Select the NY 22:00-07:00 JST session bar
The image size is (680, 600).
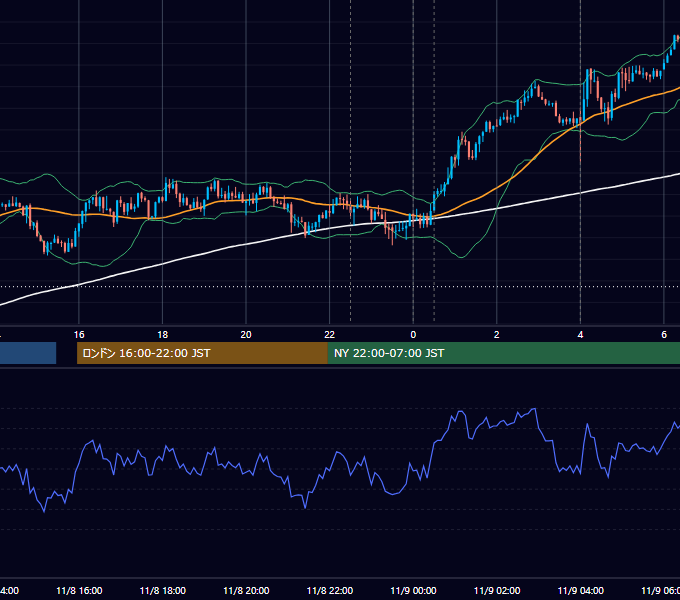point(503,353)
